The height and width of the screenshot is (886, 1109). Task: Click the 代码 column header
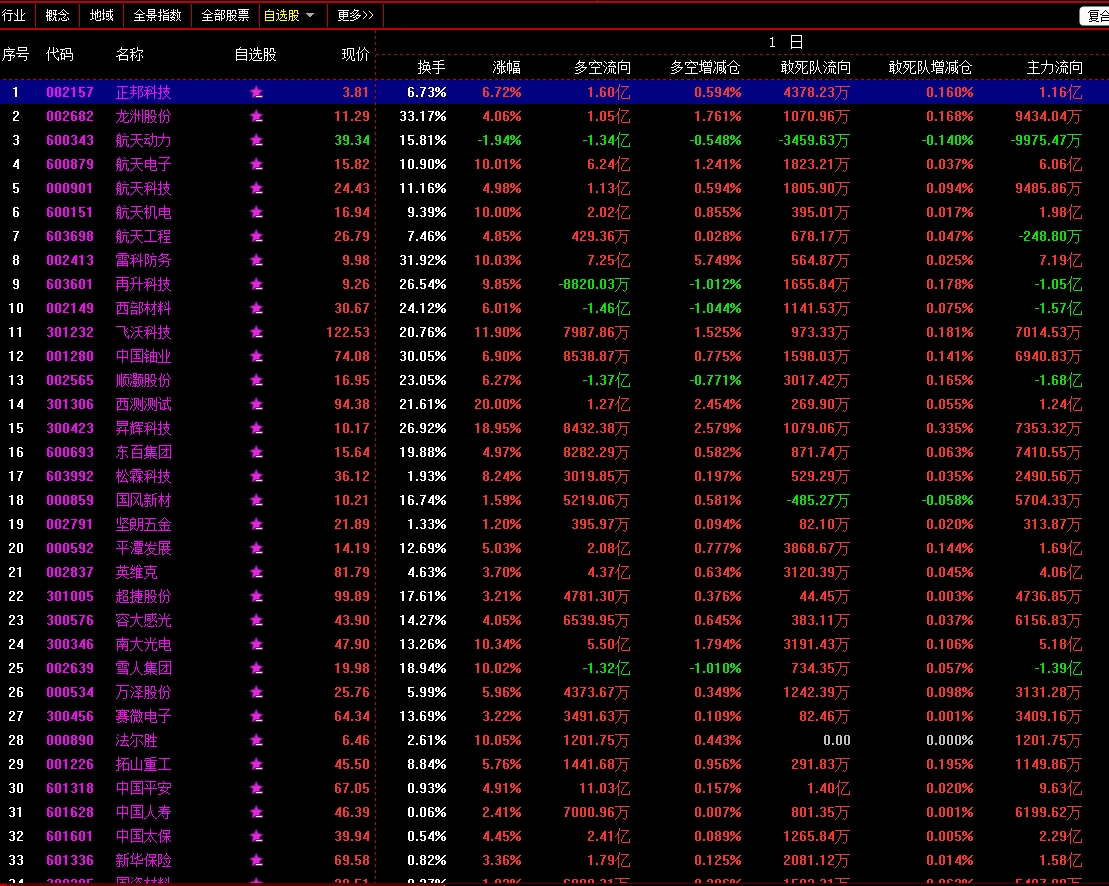[x=59, y=54]
